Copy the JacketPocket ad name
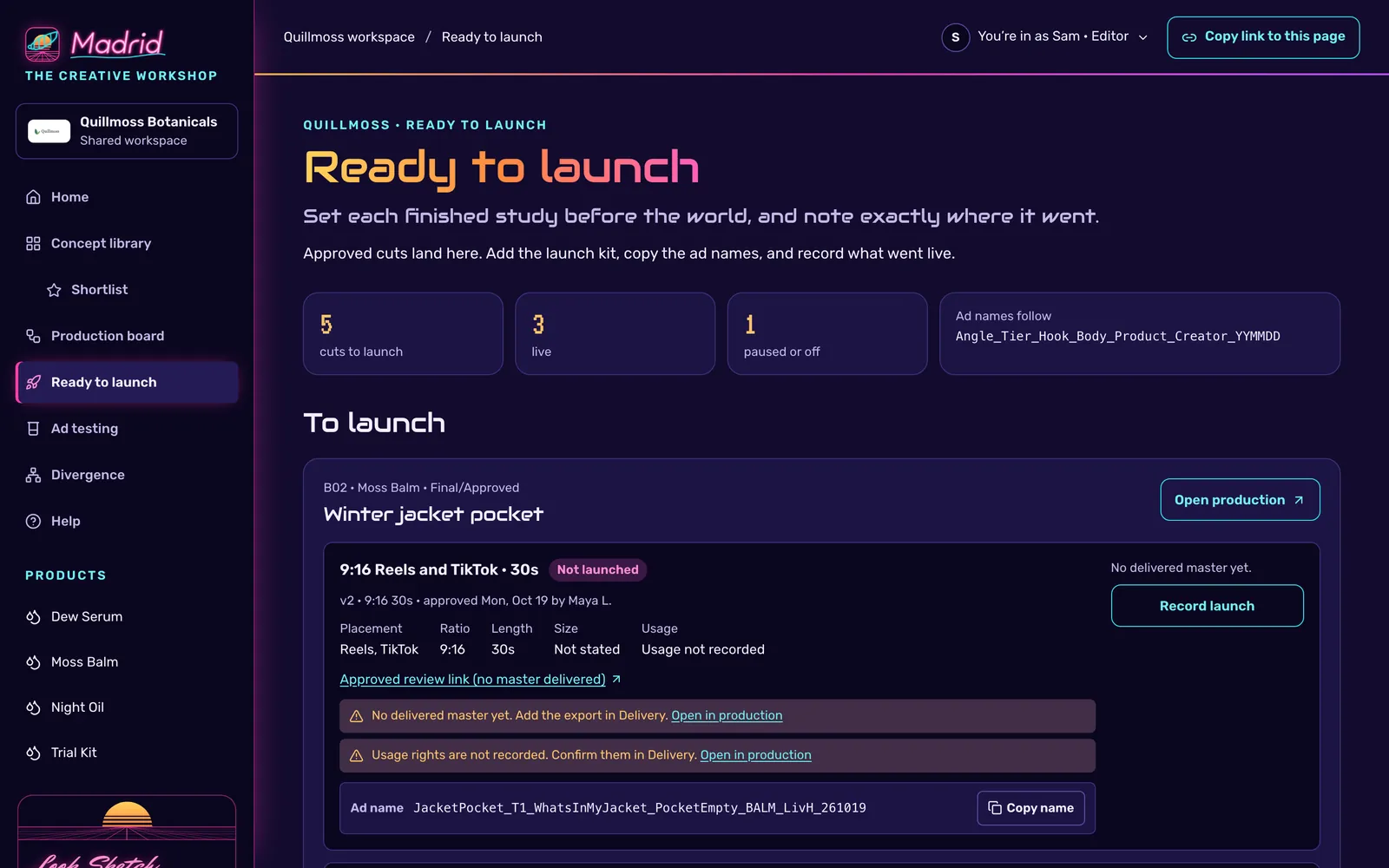Image resolution: width=1389 pixels, height=868 pixels. [1030, 808]
